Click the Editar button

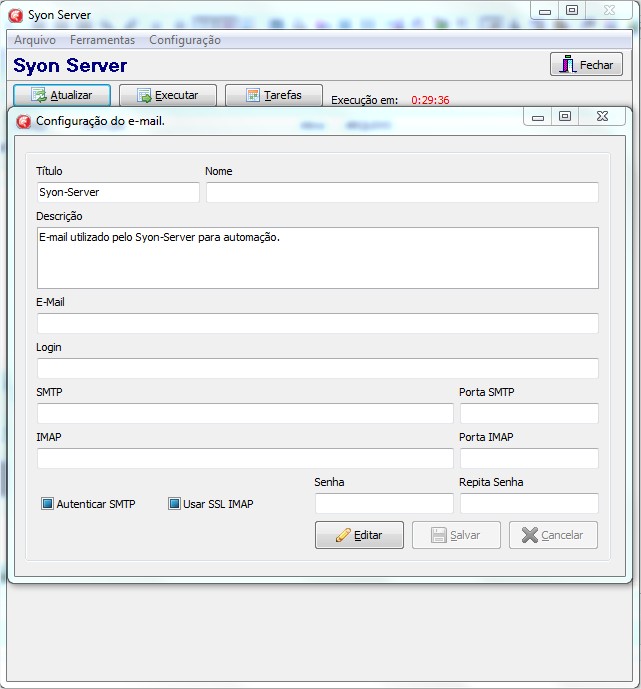point(359,535)
